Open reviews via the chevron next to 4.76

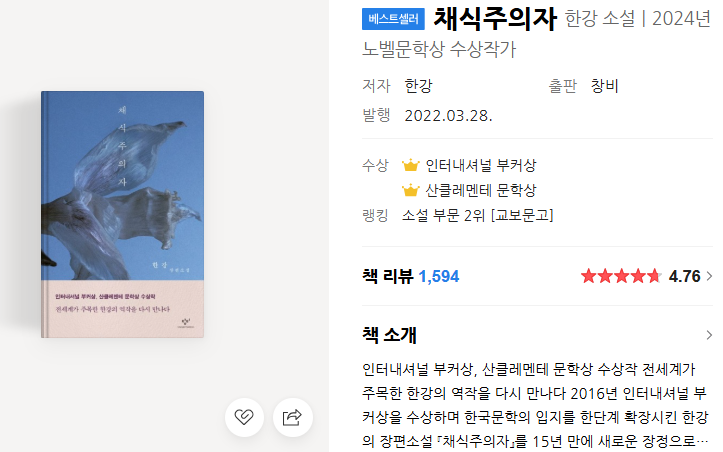709,276
